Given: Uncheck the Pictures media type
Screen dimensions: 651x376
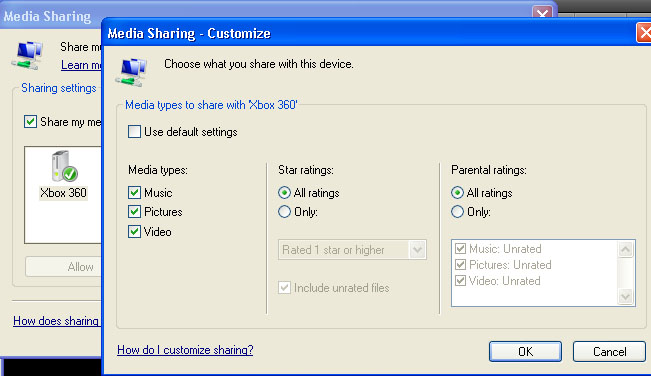Looking at the screenshot, I should click(134, 212).
